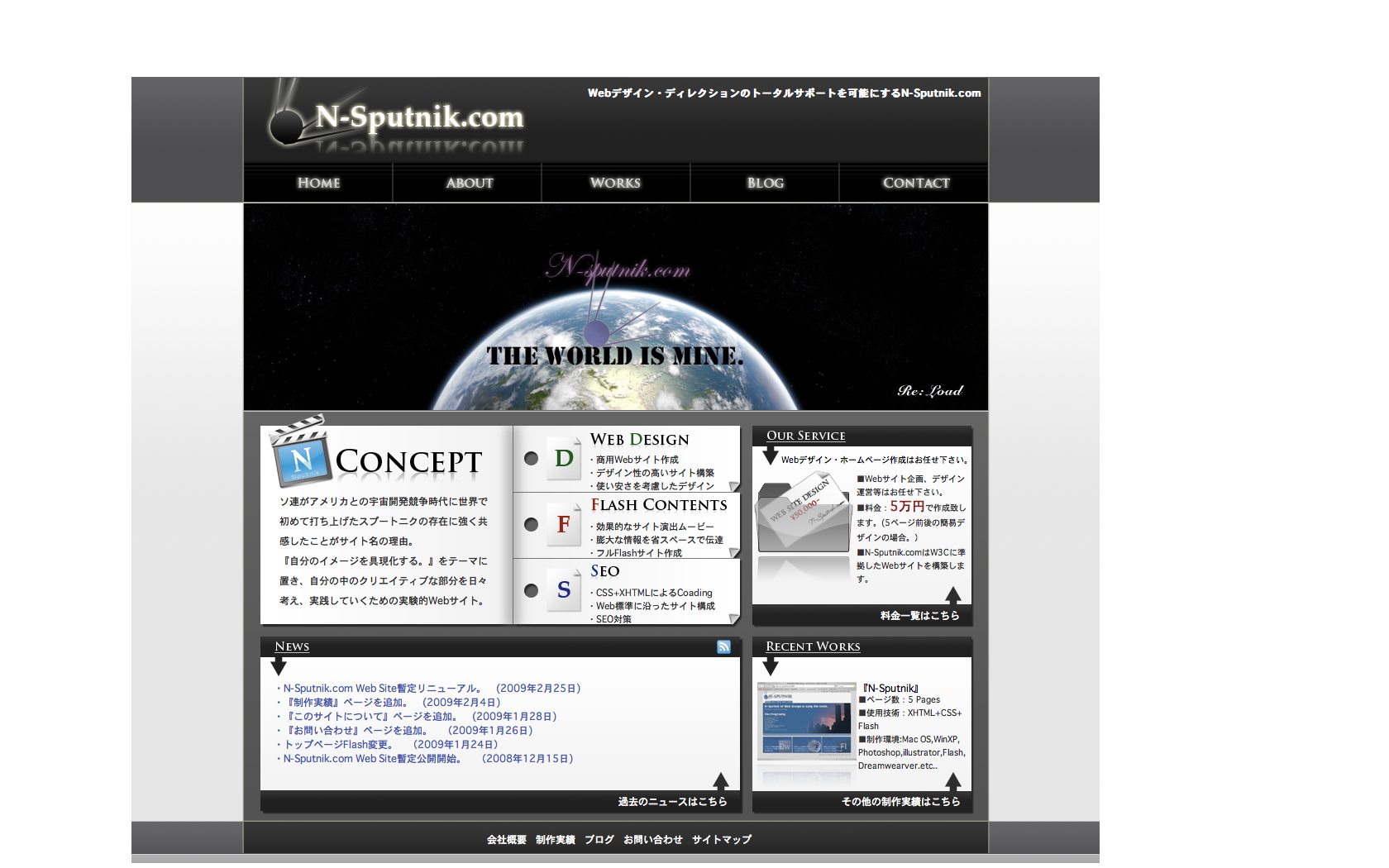Click the red F Flash Contents icon
The image size is (1389, 868).
564,524
